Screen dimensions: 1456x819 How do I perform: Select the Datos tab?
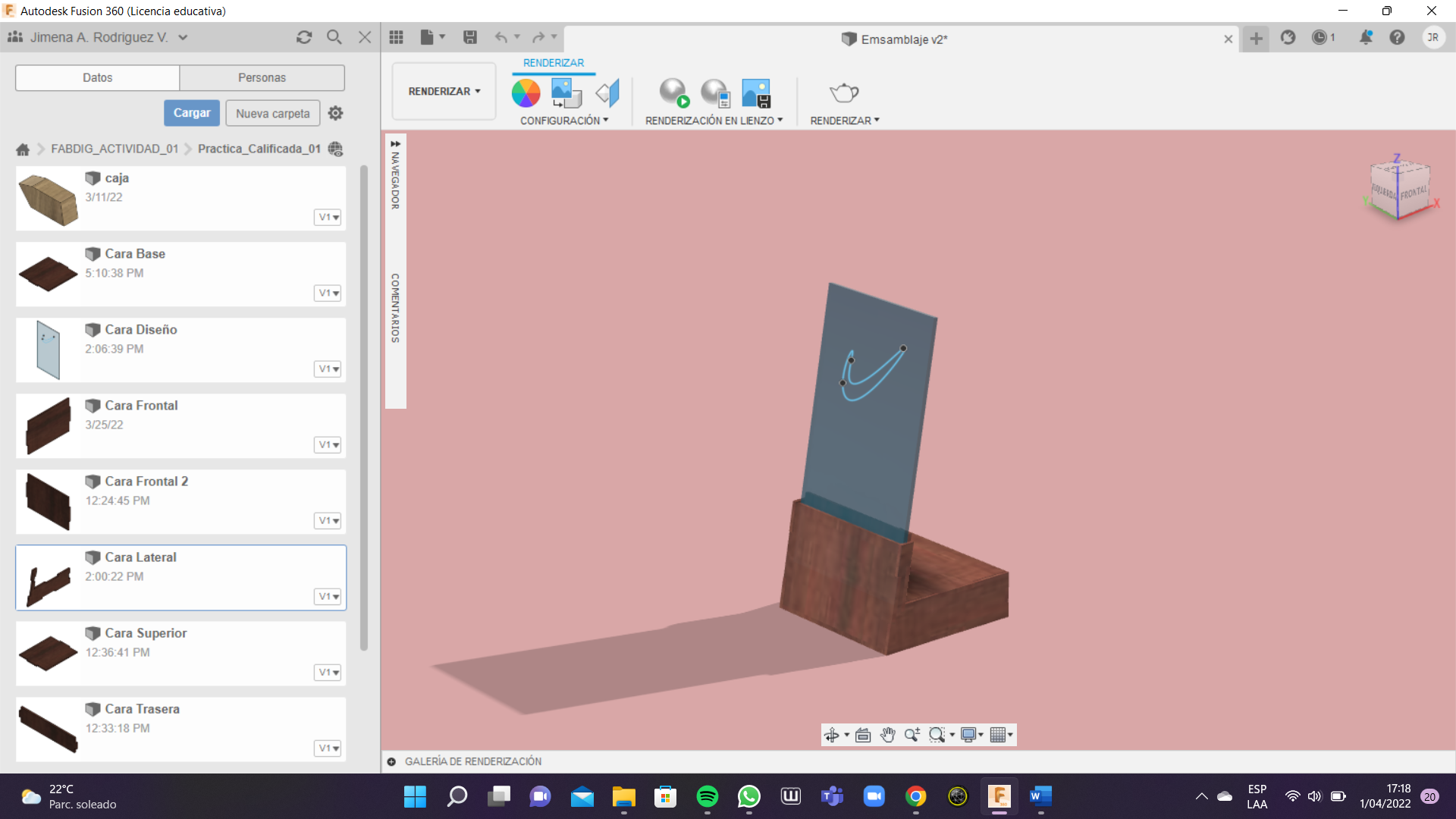(x=97, y=77)
